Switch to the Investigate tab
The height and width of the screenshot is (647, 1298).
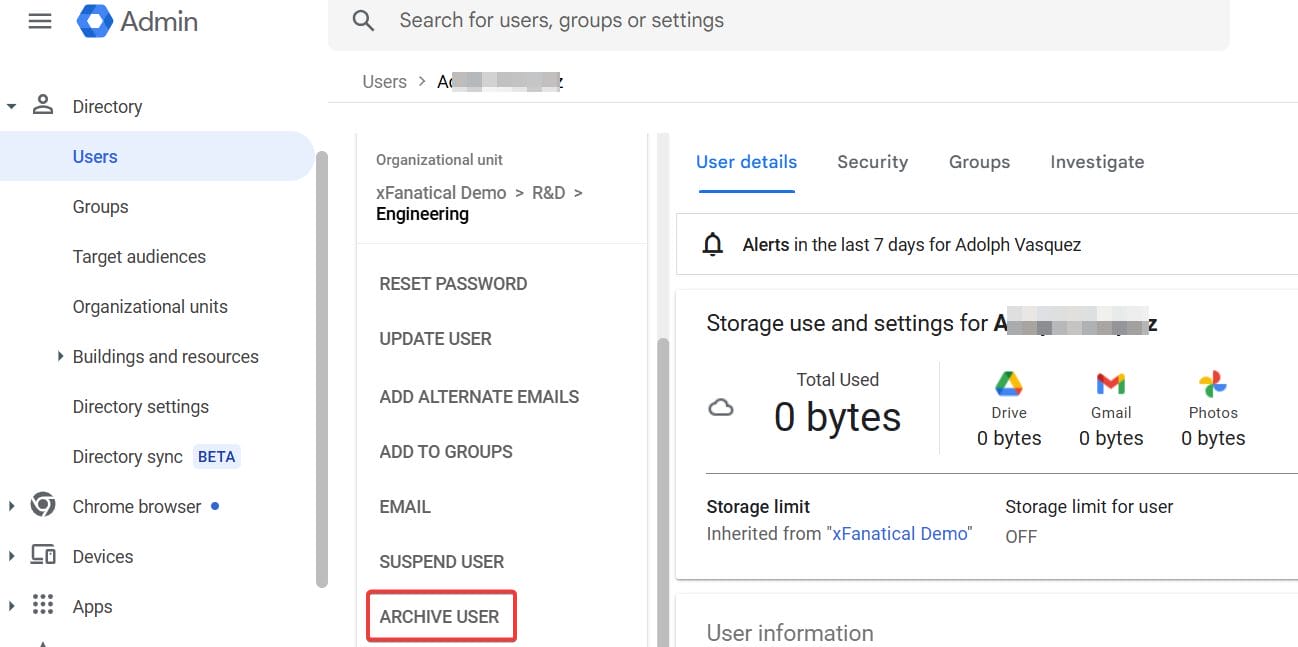click(1097, 162)
